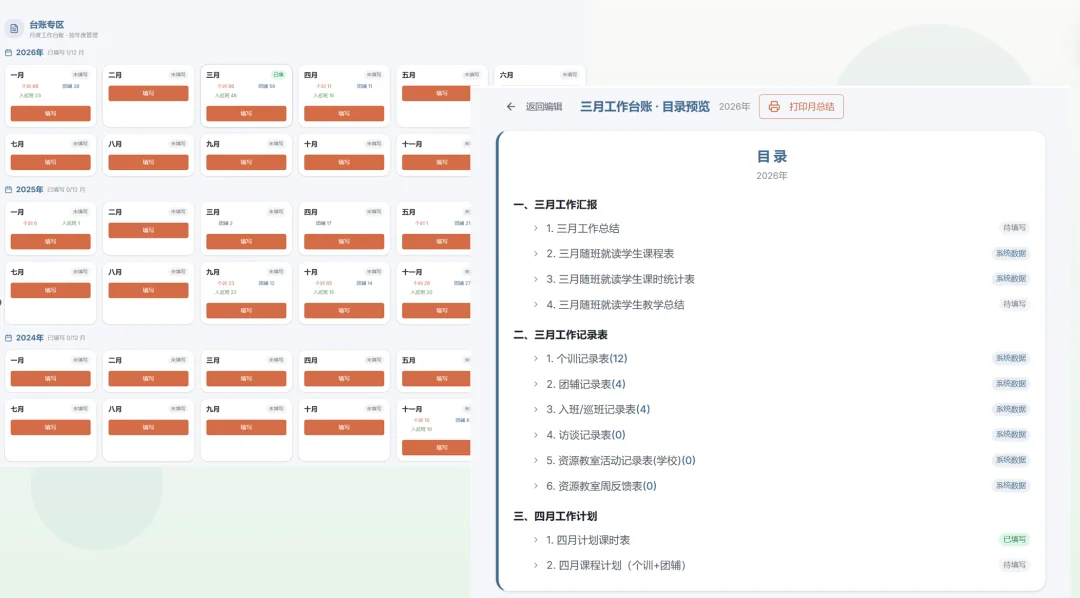The image size is (1080, 598).
Task: Click 填写 on the 2024 九月 card
Action: pos(246,427)
